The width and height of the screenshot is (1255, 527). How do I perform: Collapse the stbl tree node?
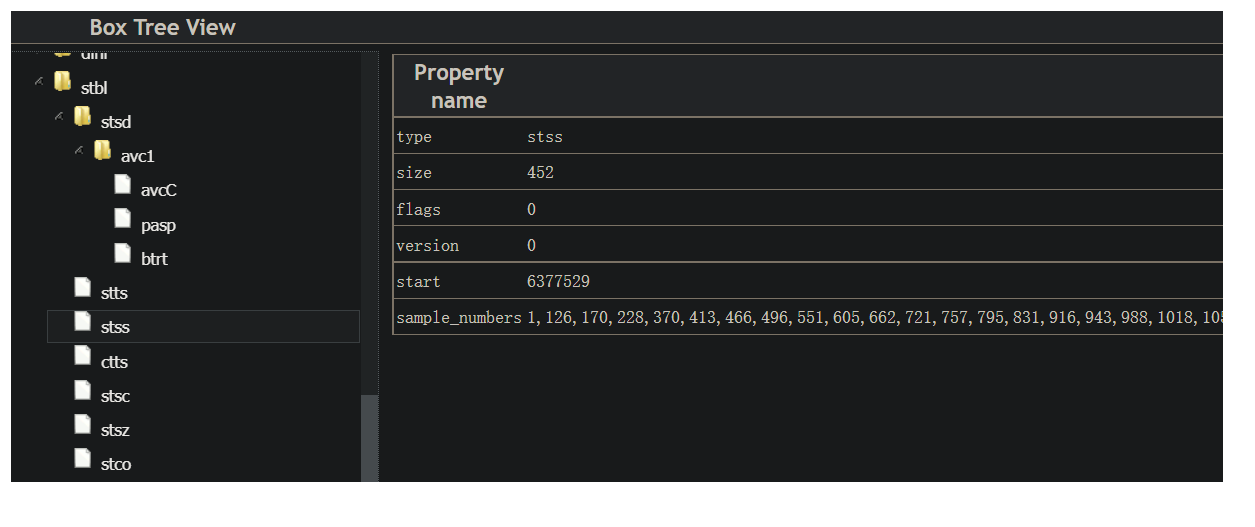tap(39, 81)
